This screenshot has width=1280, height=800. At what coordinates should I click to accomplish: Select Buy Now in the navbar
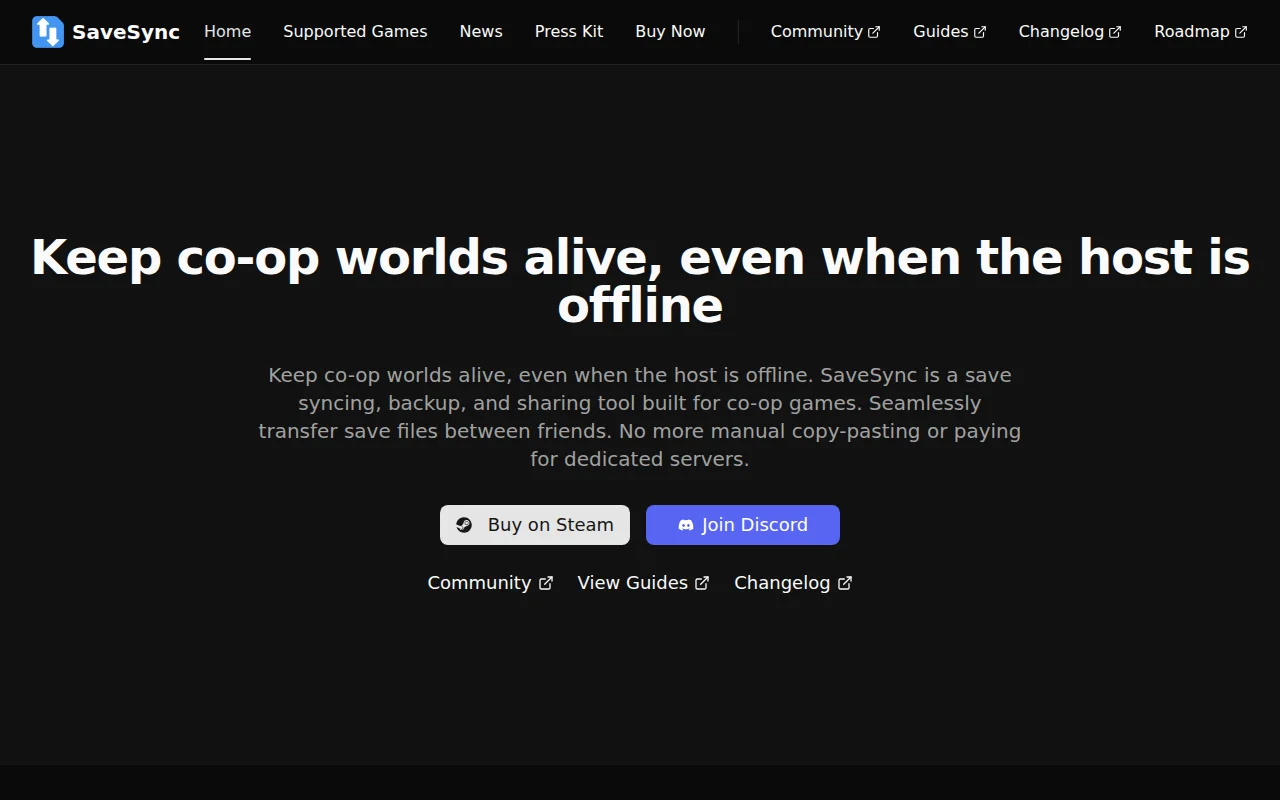pyautogui.click(x=670, y=32)
